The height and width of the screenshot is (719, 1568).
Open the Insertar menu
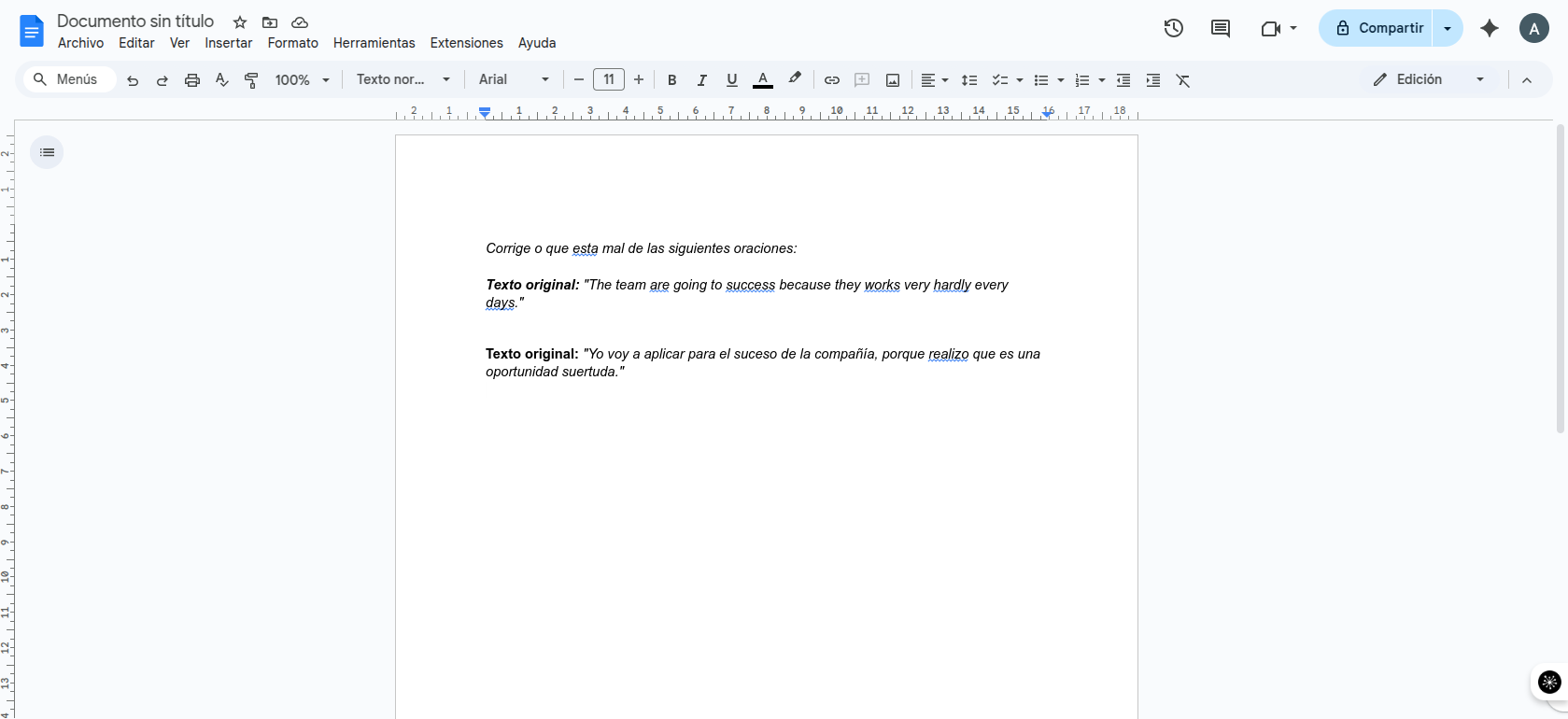click(x=229, y=43)
